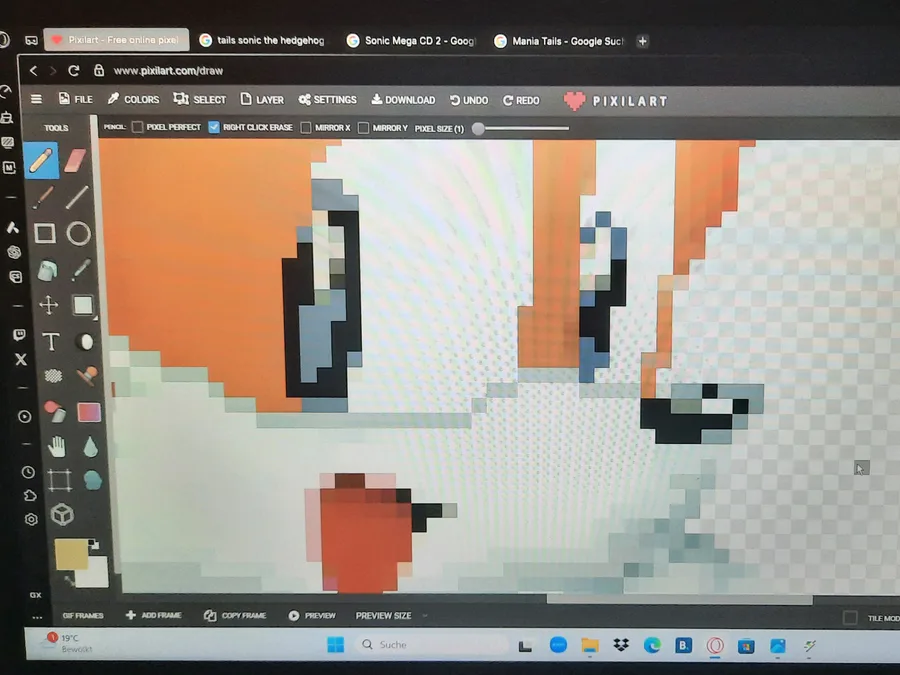The width and height of the screenshot is (900, 675).
Task: Click the taskbar Suche search box
Action: (431, 645)
